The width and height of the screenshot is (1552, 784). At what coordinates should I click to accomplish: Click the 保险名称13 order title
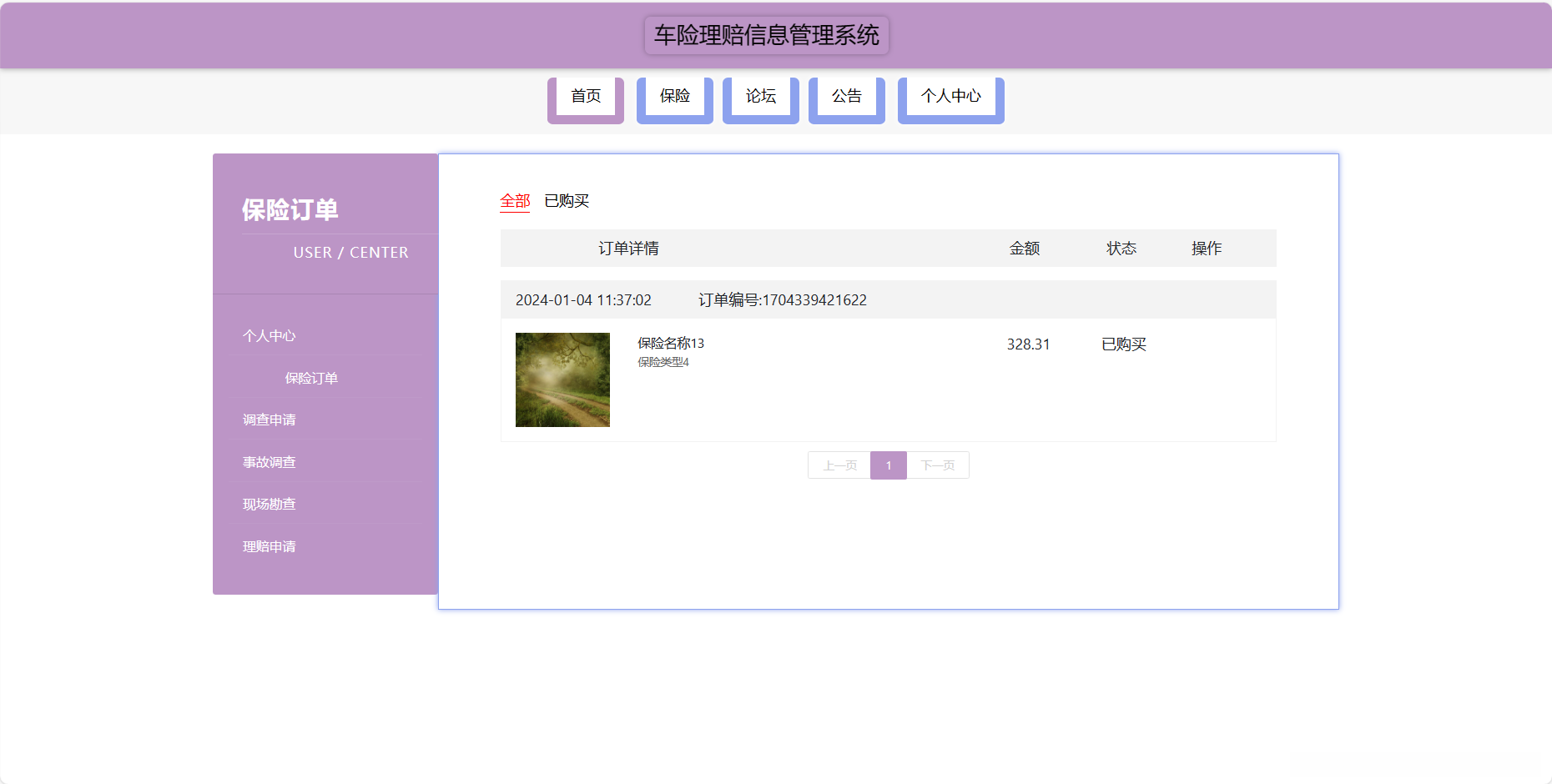[x=670, y=343]
